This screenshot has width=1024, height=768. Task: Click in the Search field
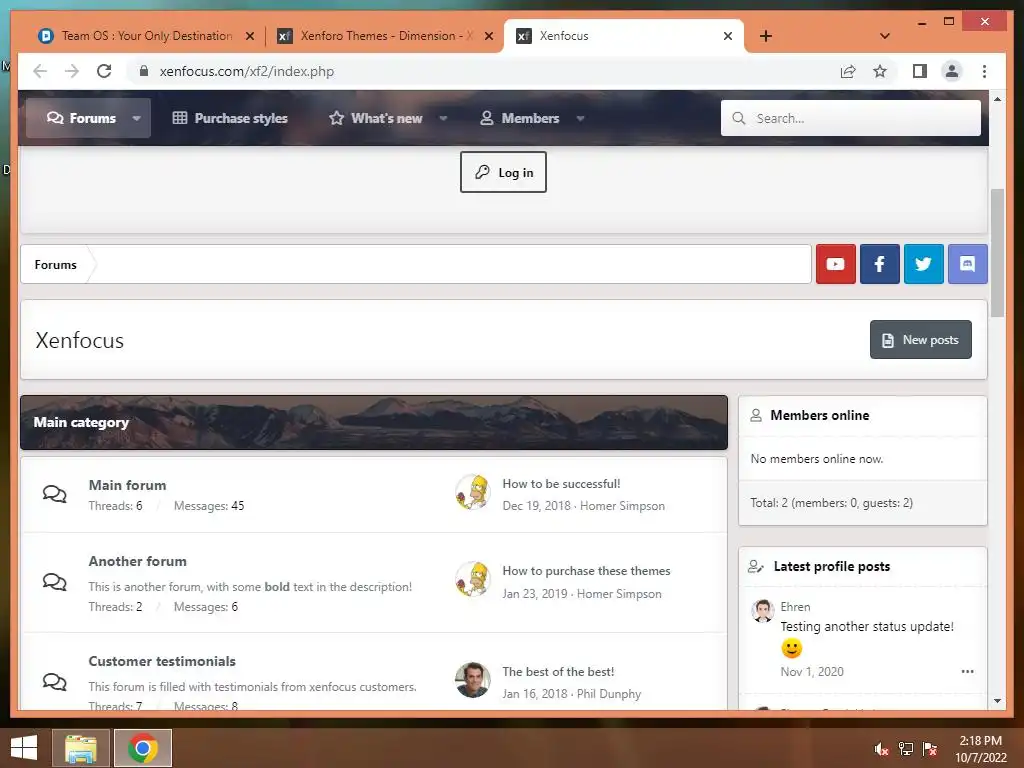(x=850, y=118)
